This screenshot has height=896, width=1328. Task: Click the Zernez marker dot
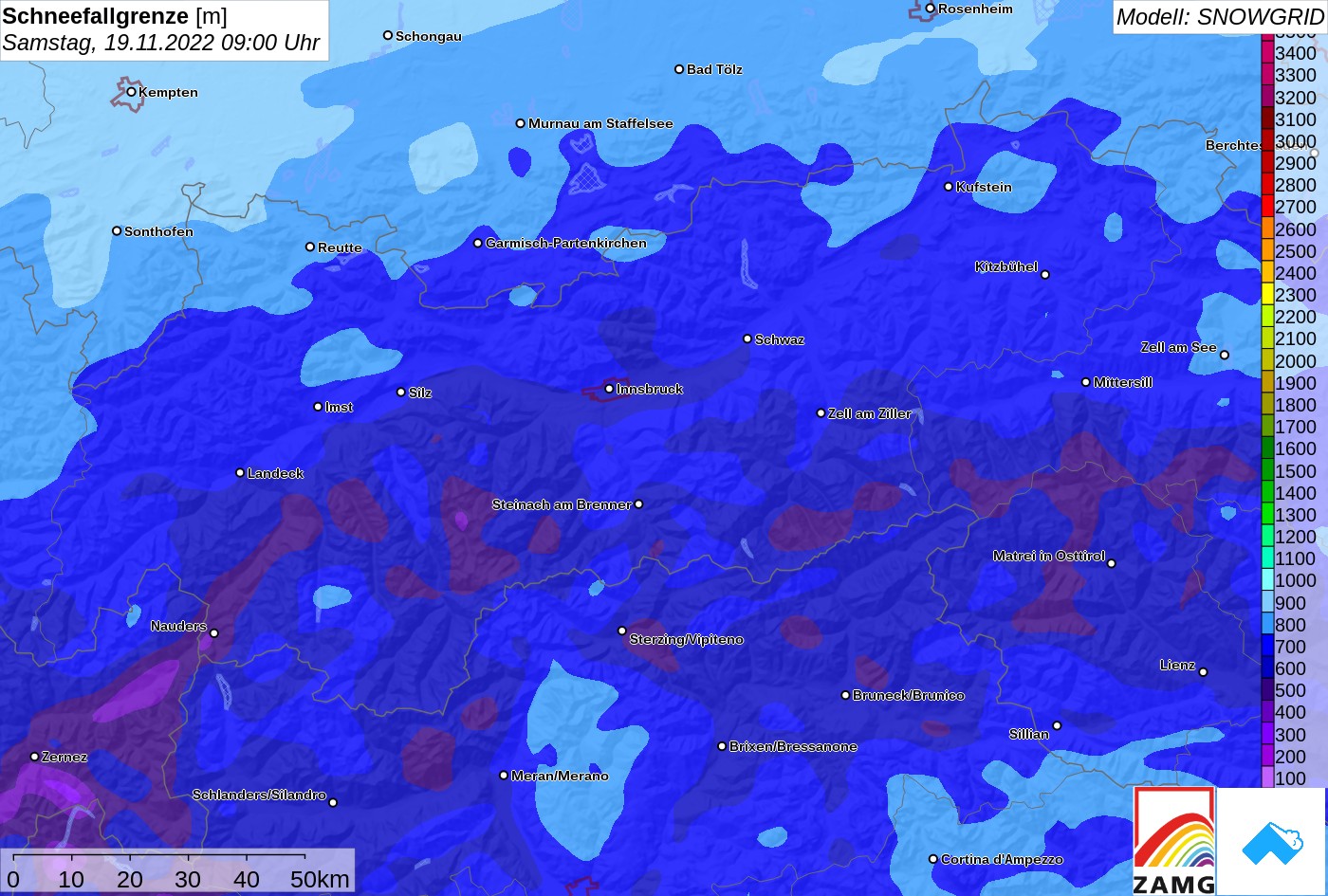pyautogui.click(x=34, y=757)
